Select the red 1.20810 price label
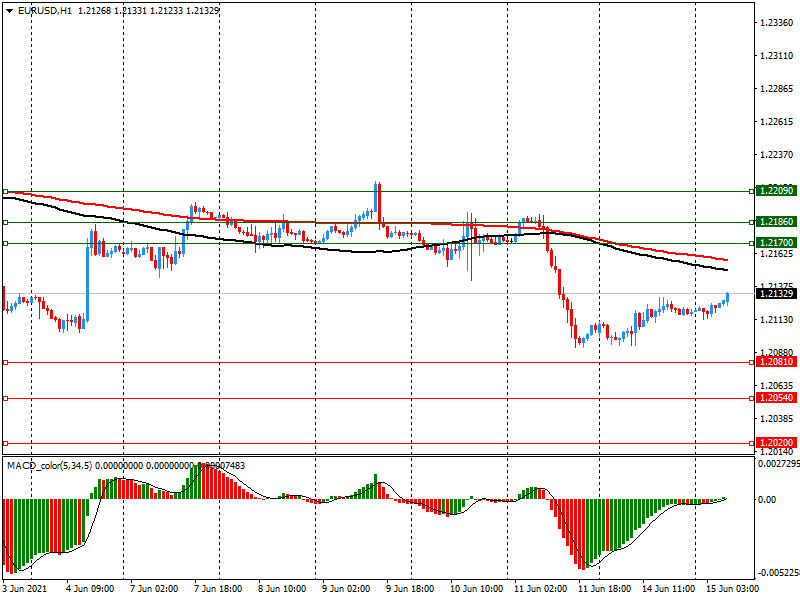The image size is (800, 600). pos(776,362)
